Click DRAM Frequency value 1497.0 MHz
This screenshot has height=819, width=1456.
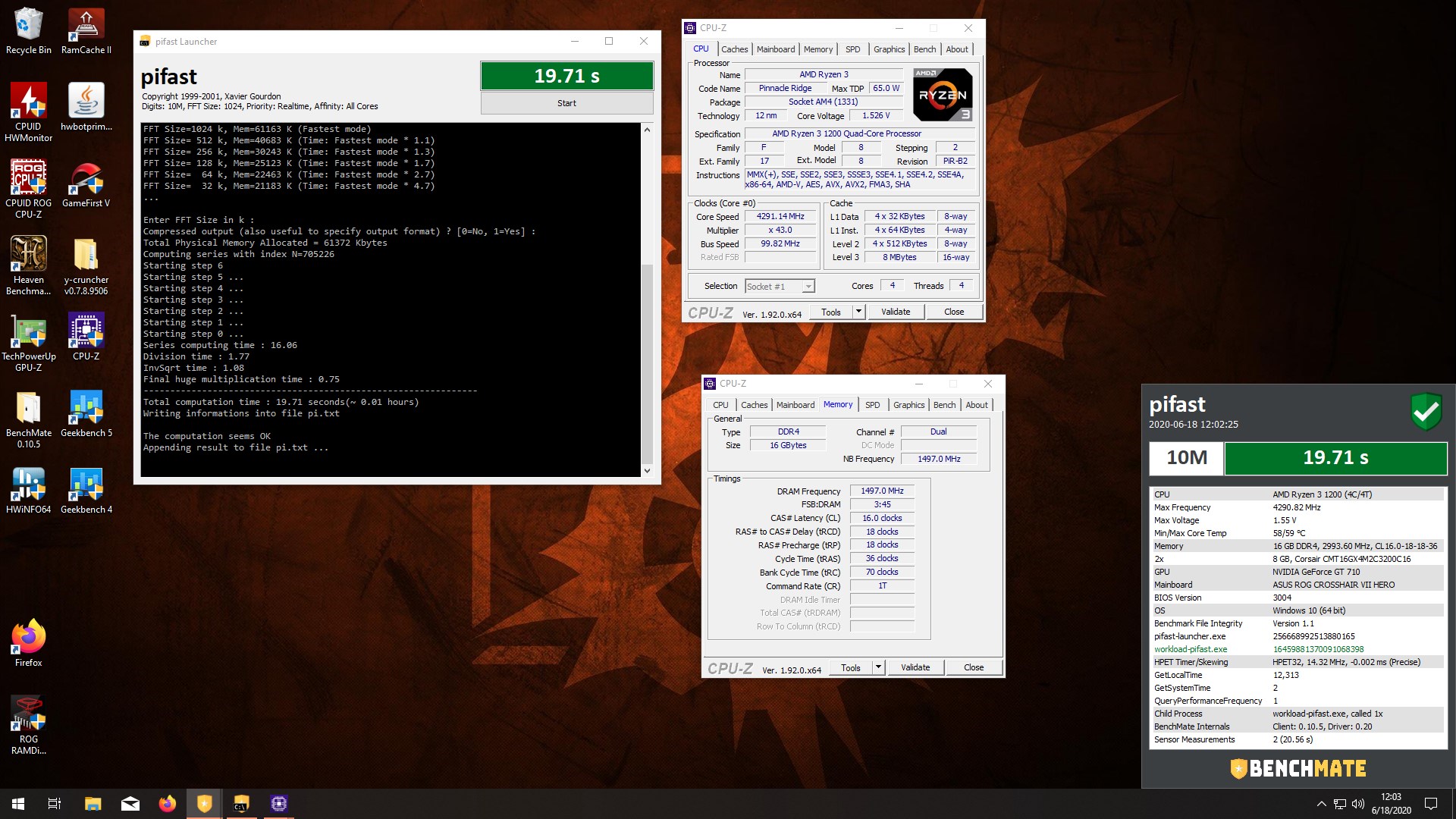[x=882, y=491]
